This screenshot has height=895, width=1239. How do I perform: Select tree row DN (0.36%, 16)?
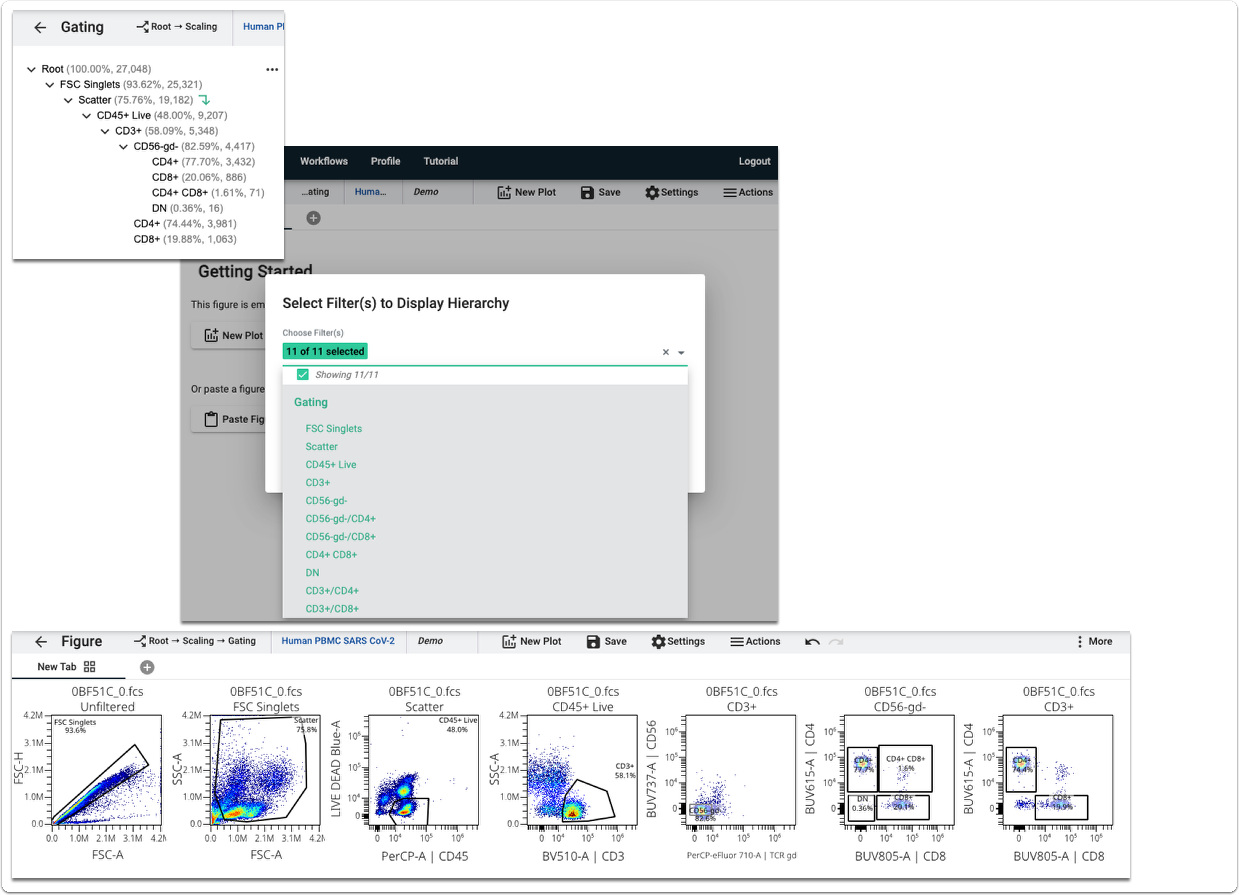coord(187,208)
